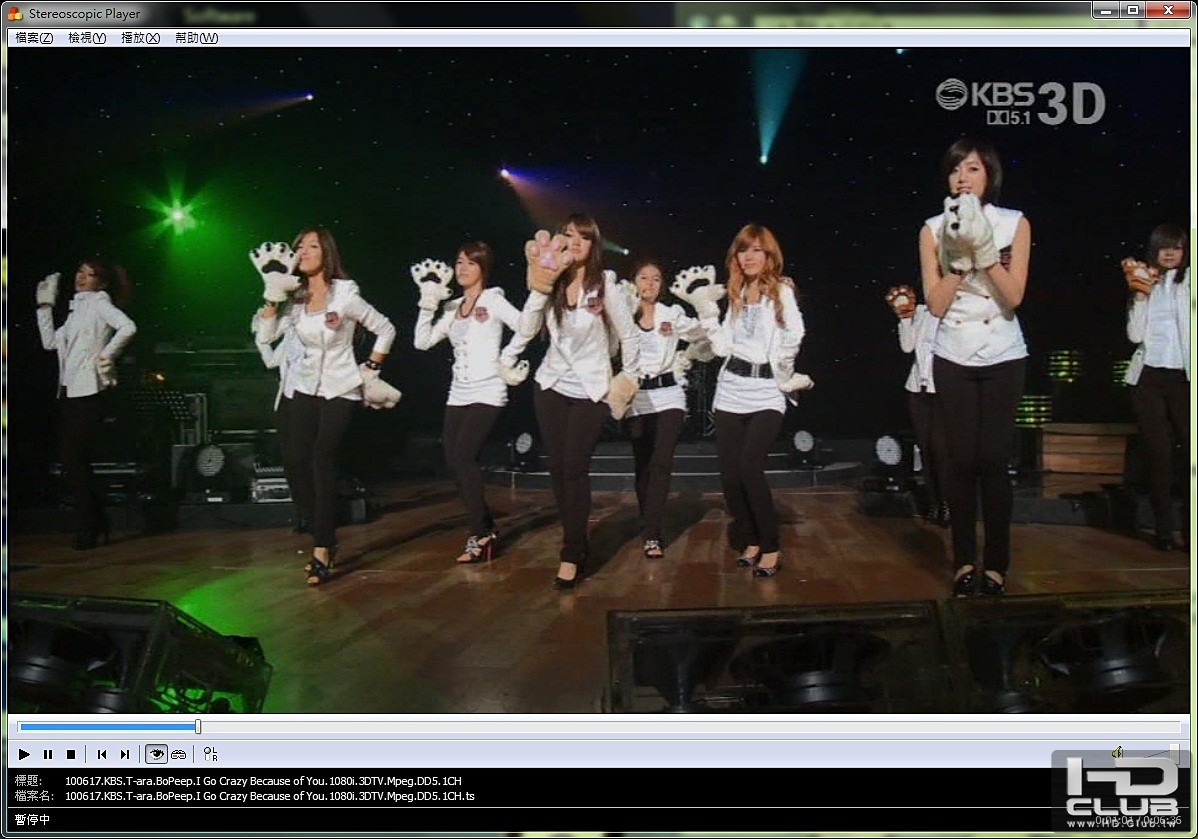1198x839 pixels.
Task: Open the 播放 (Playback) menu
Action: point(140,37)
